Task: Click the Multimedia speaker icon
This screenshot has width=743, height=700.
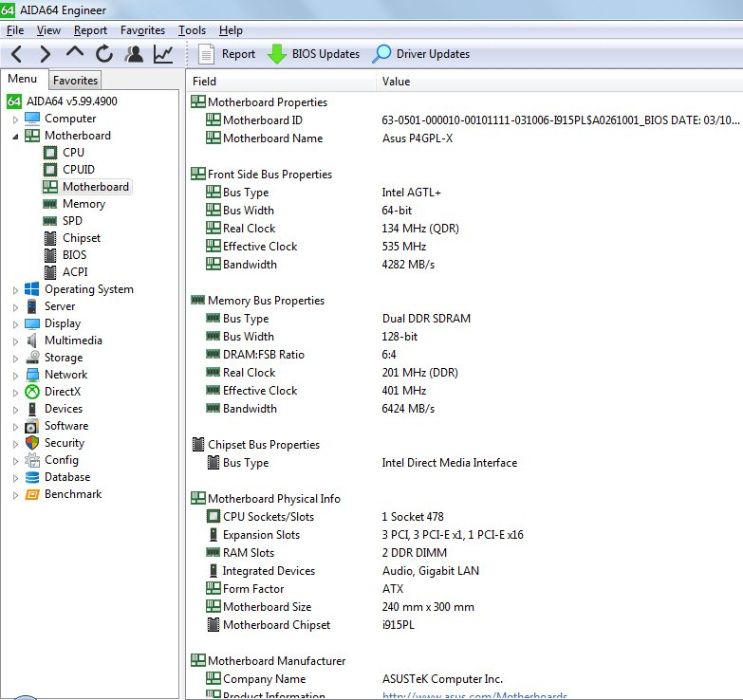Action: 32,340
